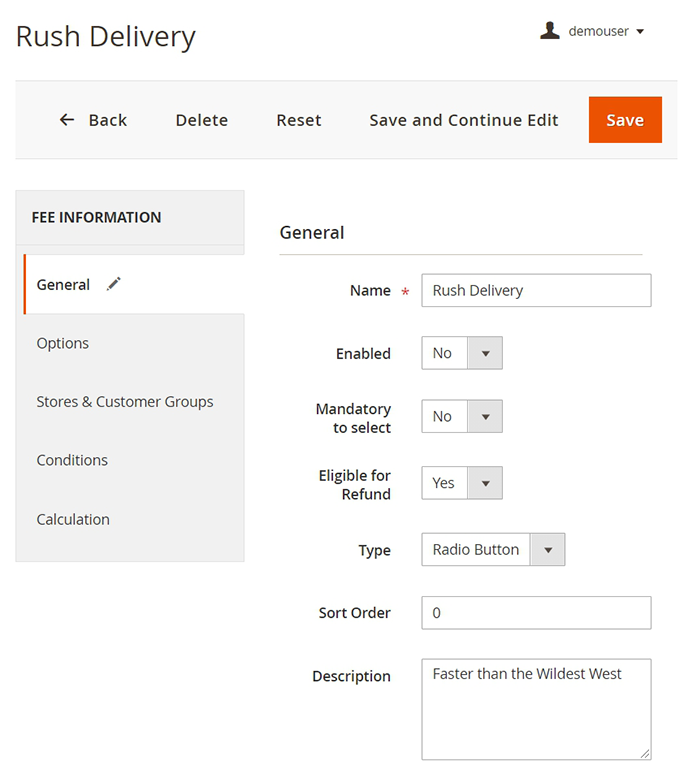Expand the Enabled dropdown

[x=461, y=353]
